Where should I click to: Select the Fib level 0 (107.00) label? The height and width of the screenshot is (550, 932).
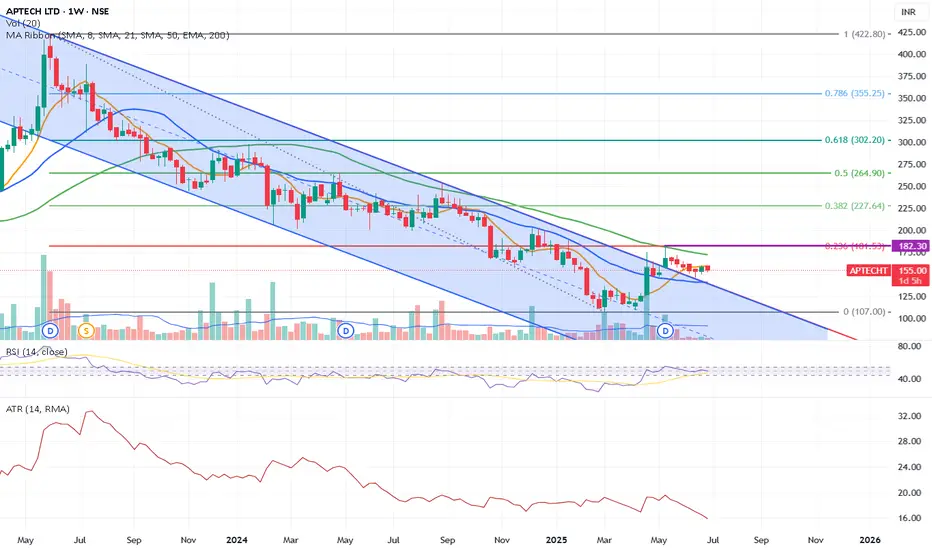(864, 312)
